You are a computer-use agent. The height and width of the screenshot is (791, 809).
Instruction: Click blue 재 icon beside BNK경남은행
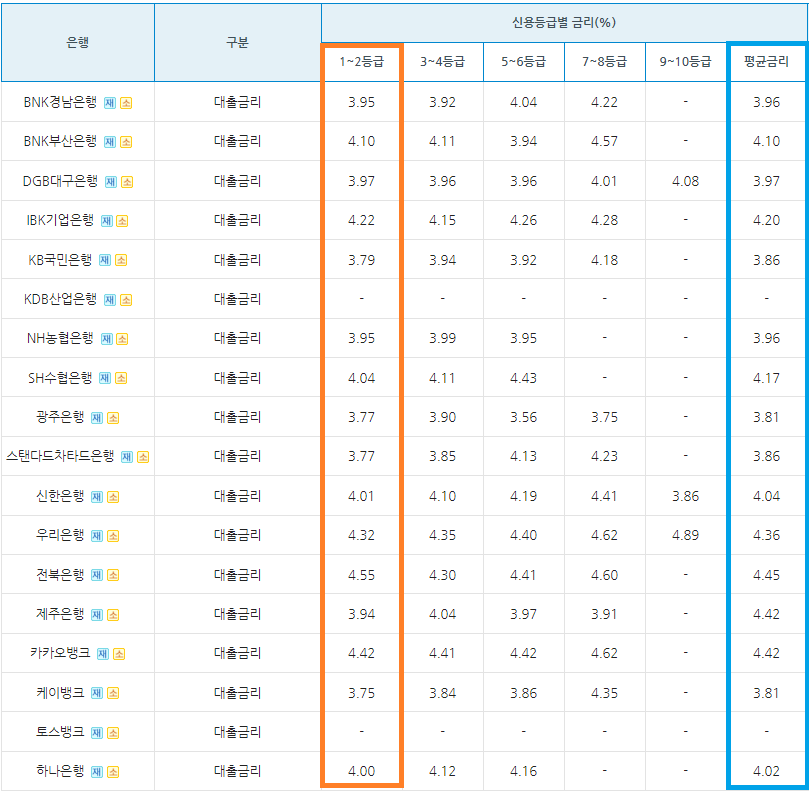click(x=110, y=103)
